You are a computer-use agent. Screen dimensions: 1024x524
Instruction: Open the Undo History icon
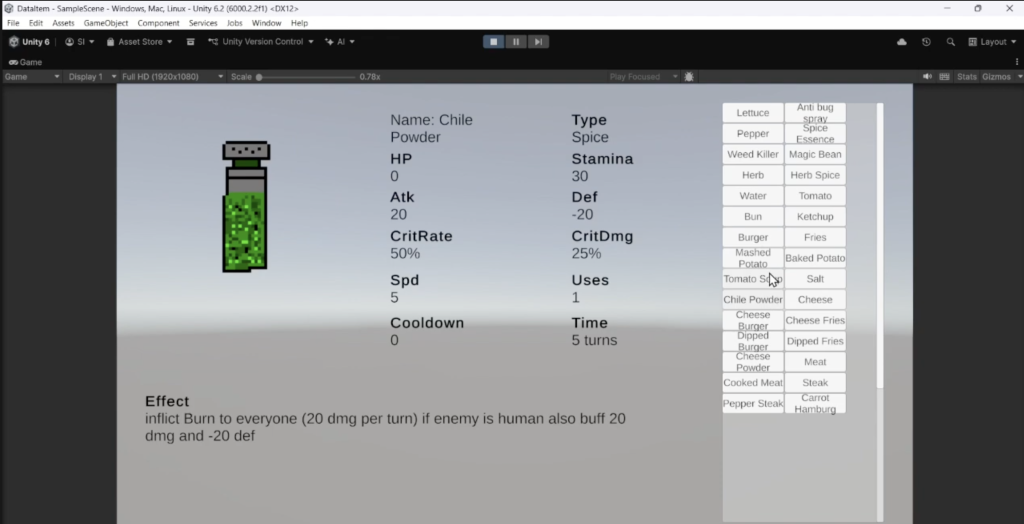(926, 42)
